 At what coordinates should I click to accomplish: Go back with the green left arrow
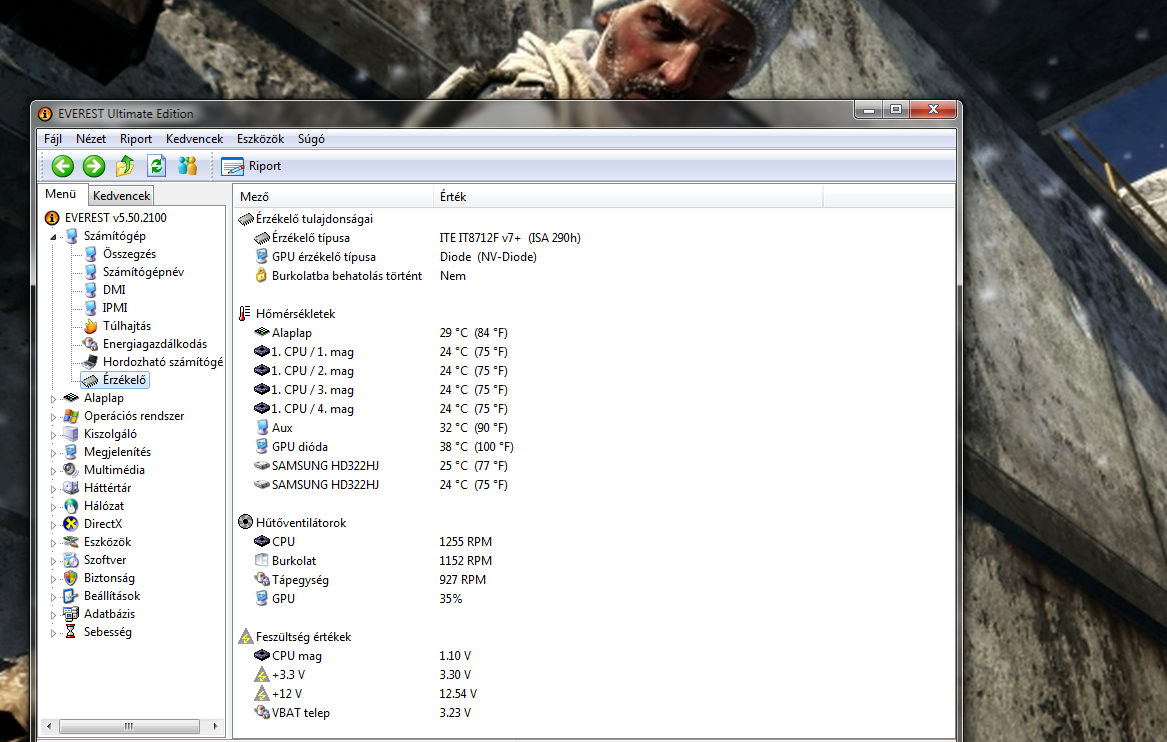coord(63,166)
